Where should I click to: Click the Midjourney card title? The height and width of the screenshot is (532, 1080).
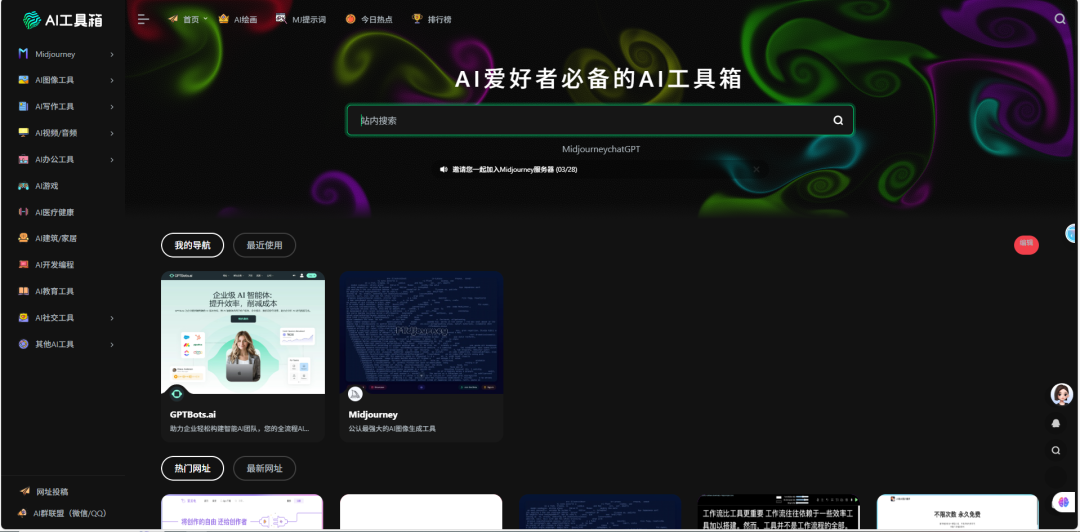point(373,415)
